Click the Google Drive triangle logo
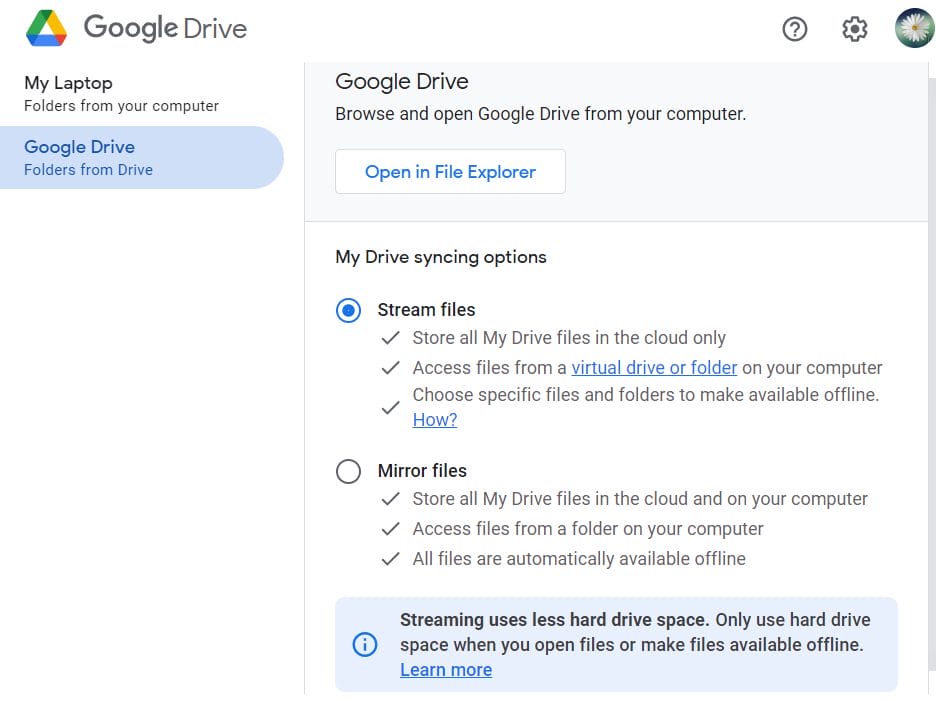This screenshot has height=701, width=936. click(46, 29)
